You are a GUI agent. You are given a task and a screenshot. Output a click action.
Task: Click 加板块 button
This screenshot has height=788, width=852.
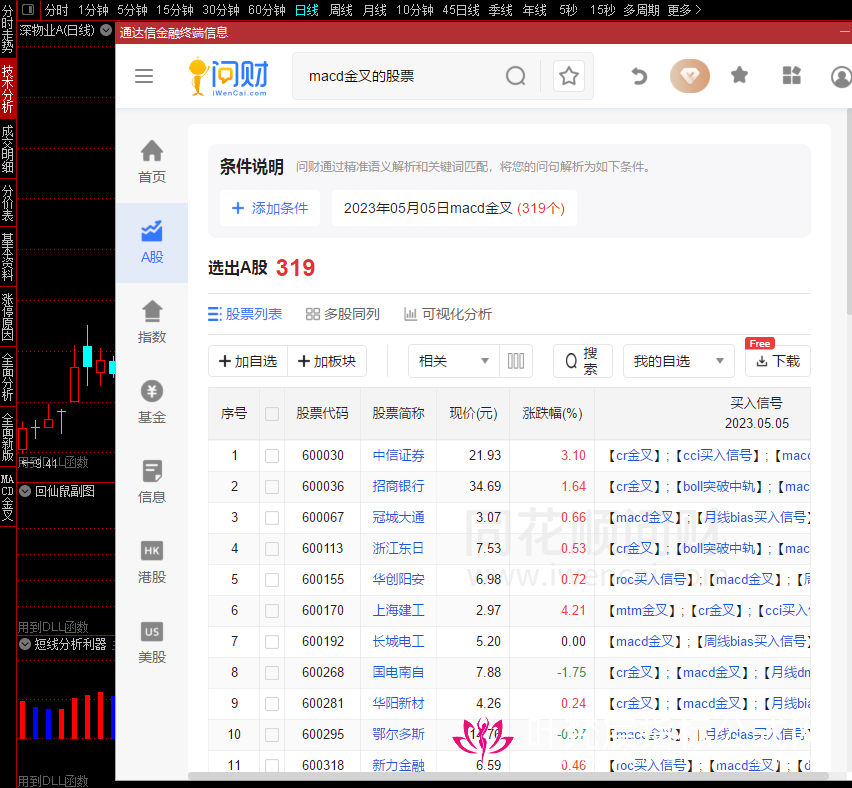[x=327, y=361]
